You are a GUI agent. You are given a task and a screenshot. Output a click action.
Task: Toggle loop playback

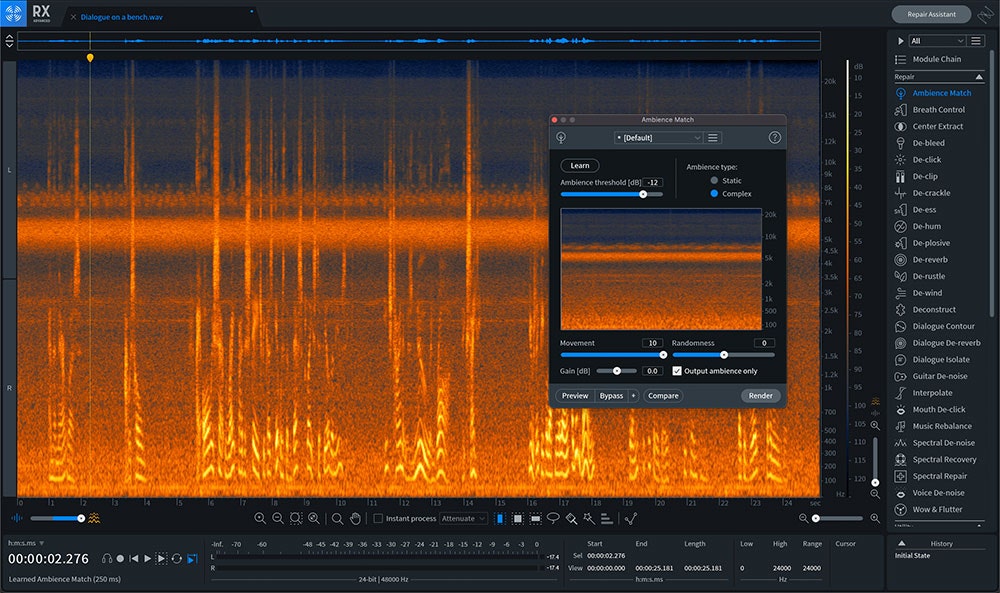coord(177,559)
